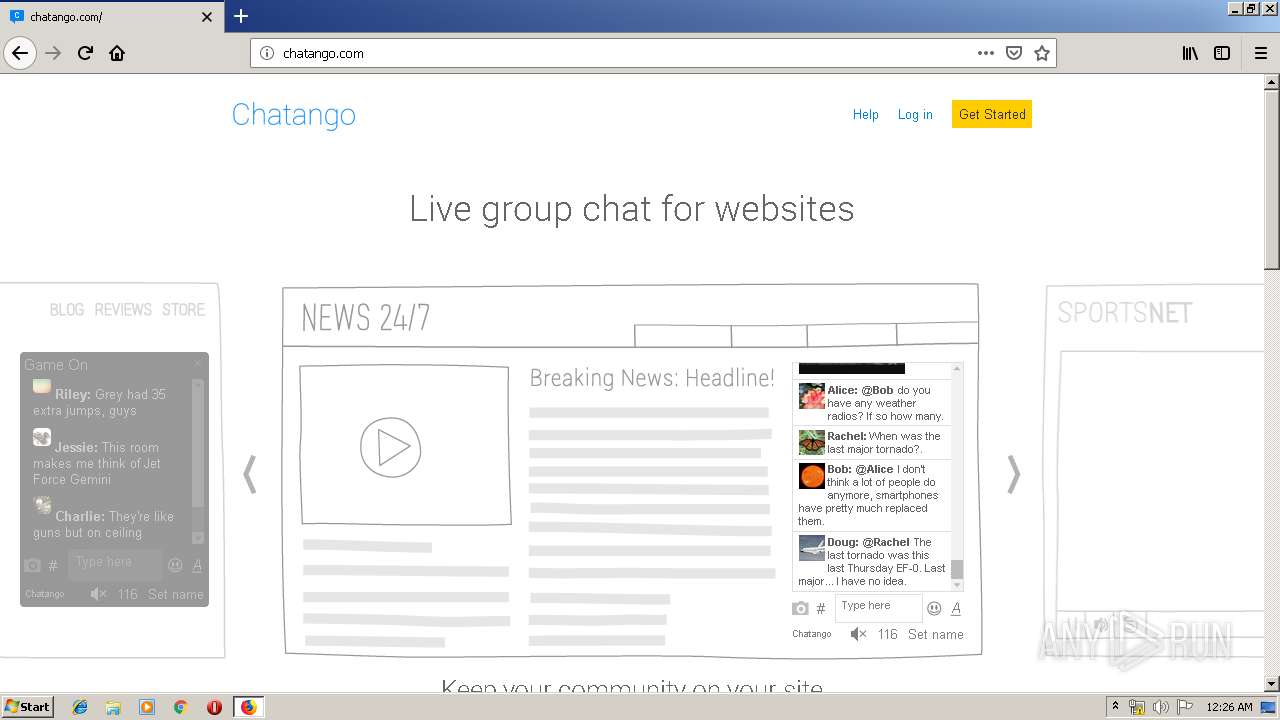Click the NEWS 24/7 heading
Viewport: 1280px width, 720px height.
tap(366, 317)
